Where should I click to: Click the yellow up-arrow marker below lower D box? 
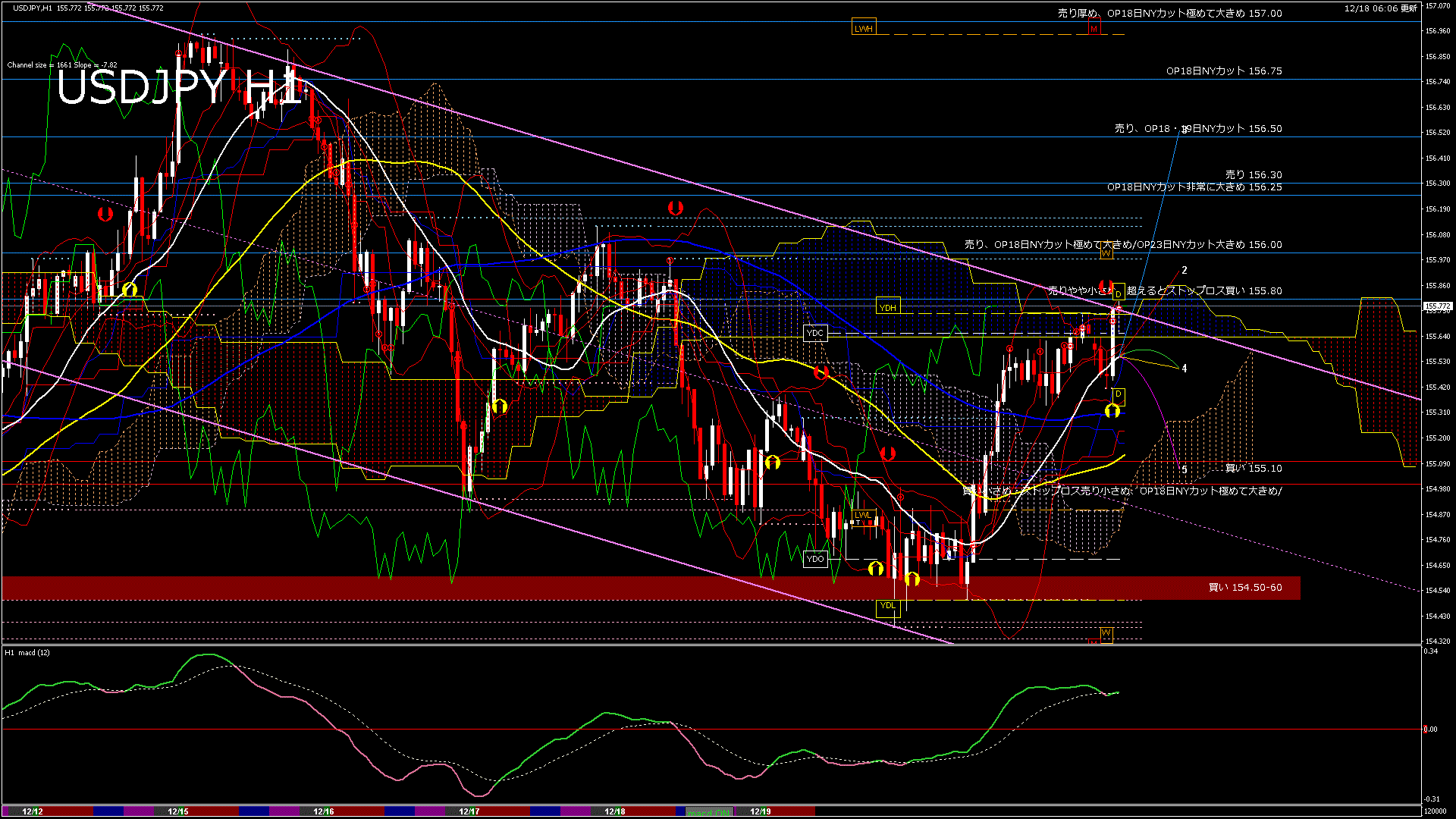coord(1112,411)
